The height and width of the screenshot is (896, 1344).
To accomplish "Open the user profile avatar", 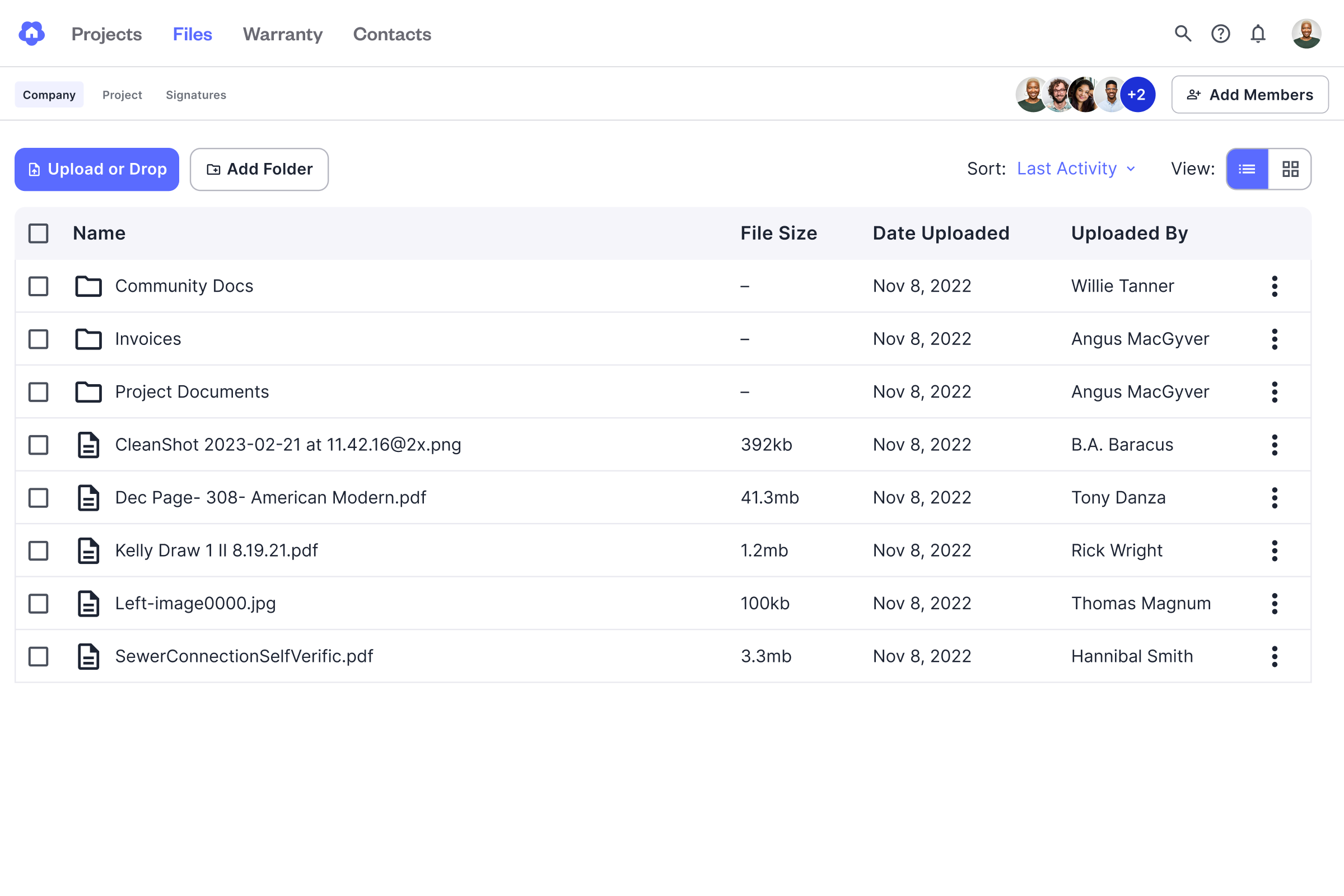I will 1306,34.
